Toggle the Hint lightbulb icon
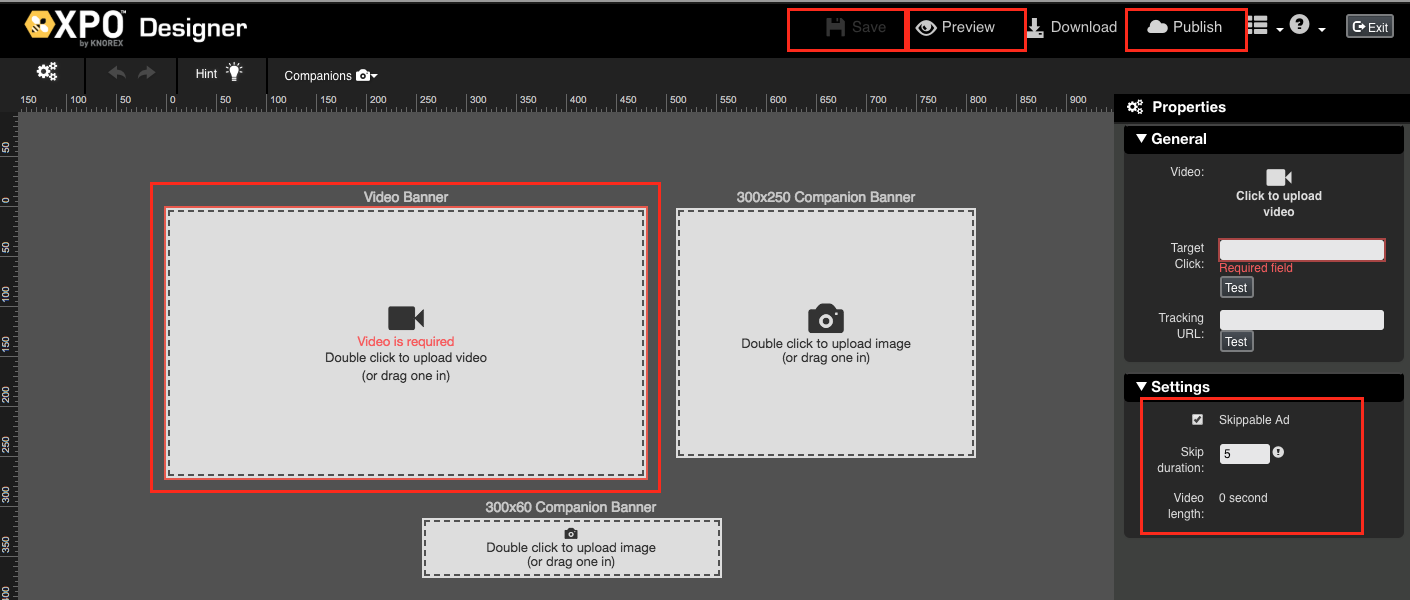 [x=233, y=73]
